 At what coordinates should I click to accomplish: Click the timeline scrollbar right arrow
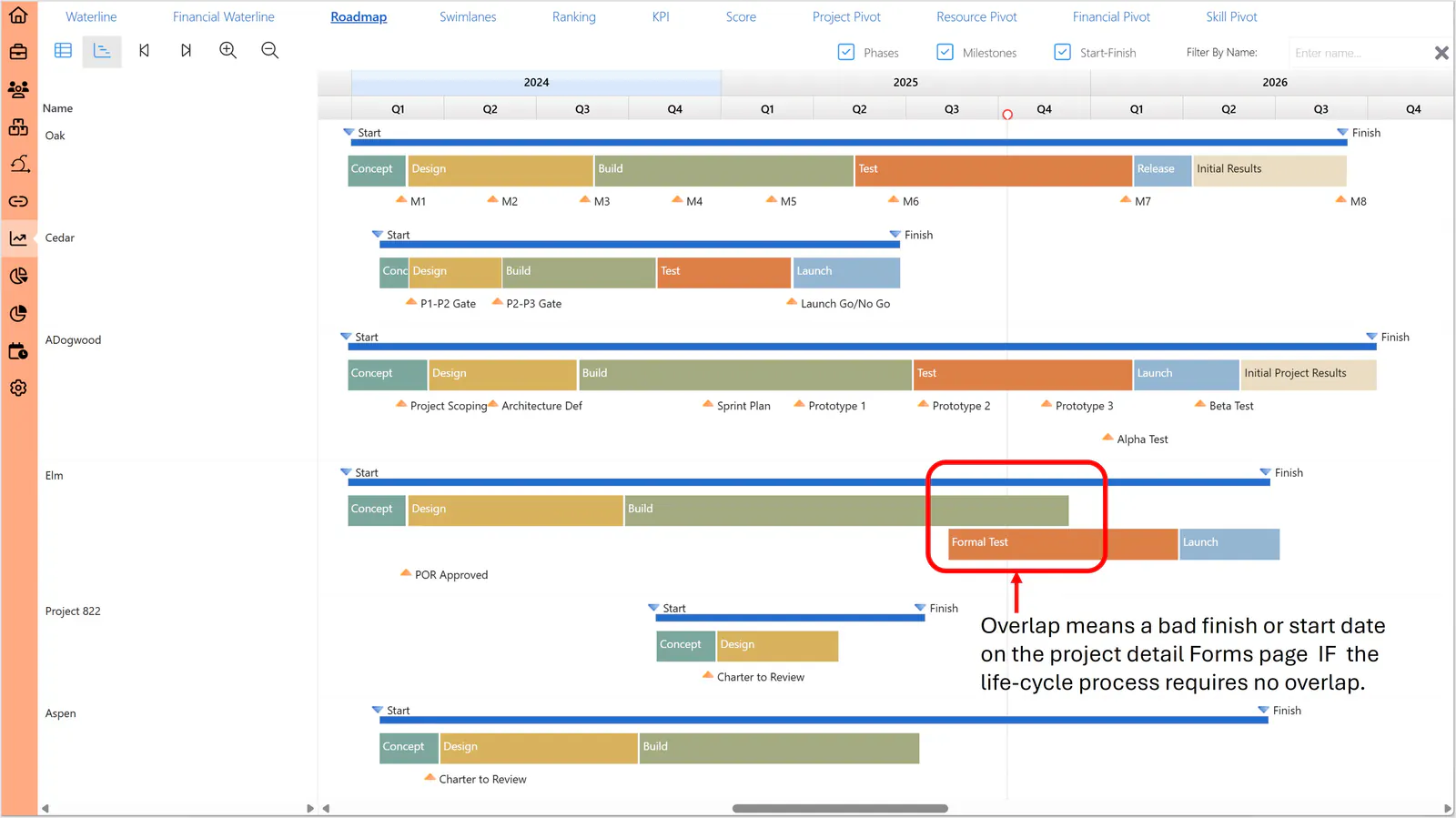pyautogui.click(x=1447, y=808)
